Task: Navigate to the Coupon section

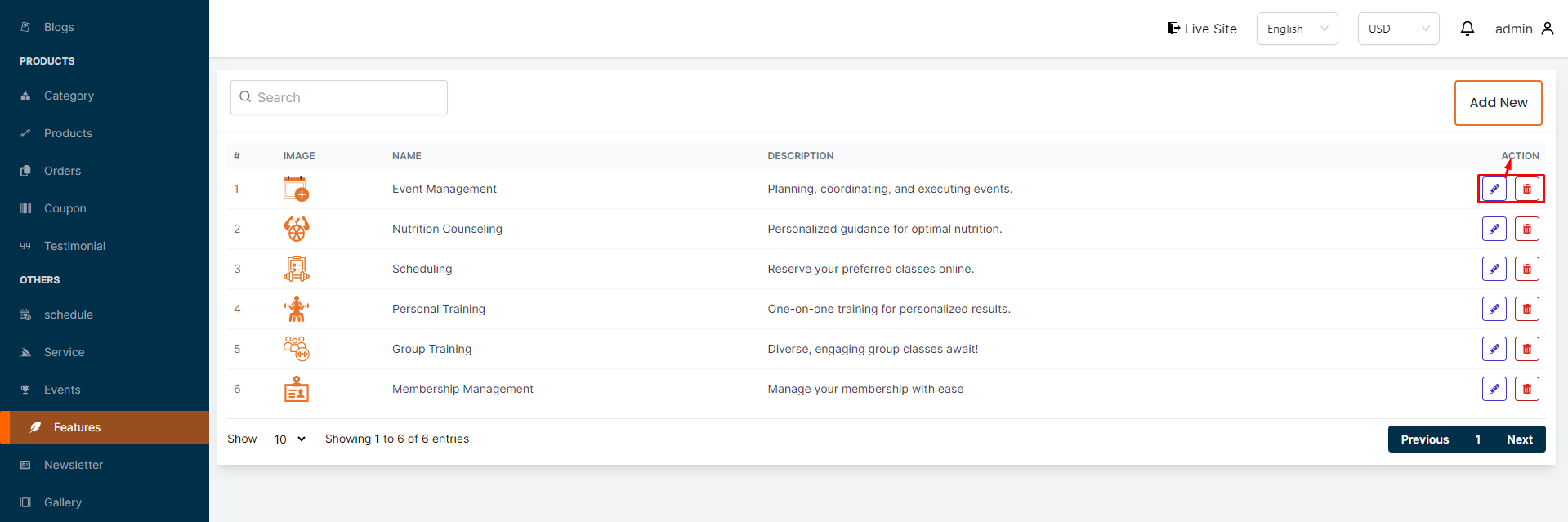Action: 65,208
